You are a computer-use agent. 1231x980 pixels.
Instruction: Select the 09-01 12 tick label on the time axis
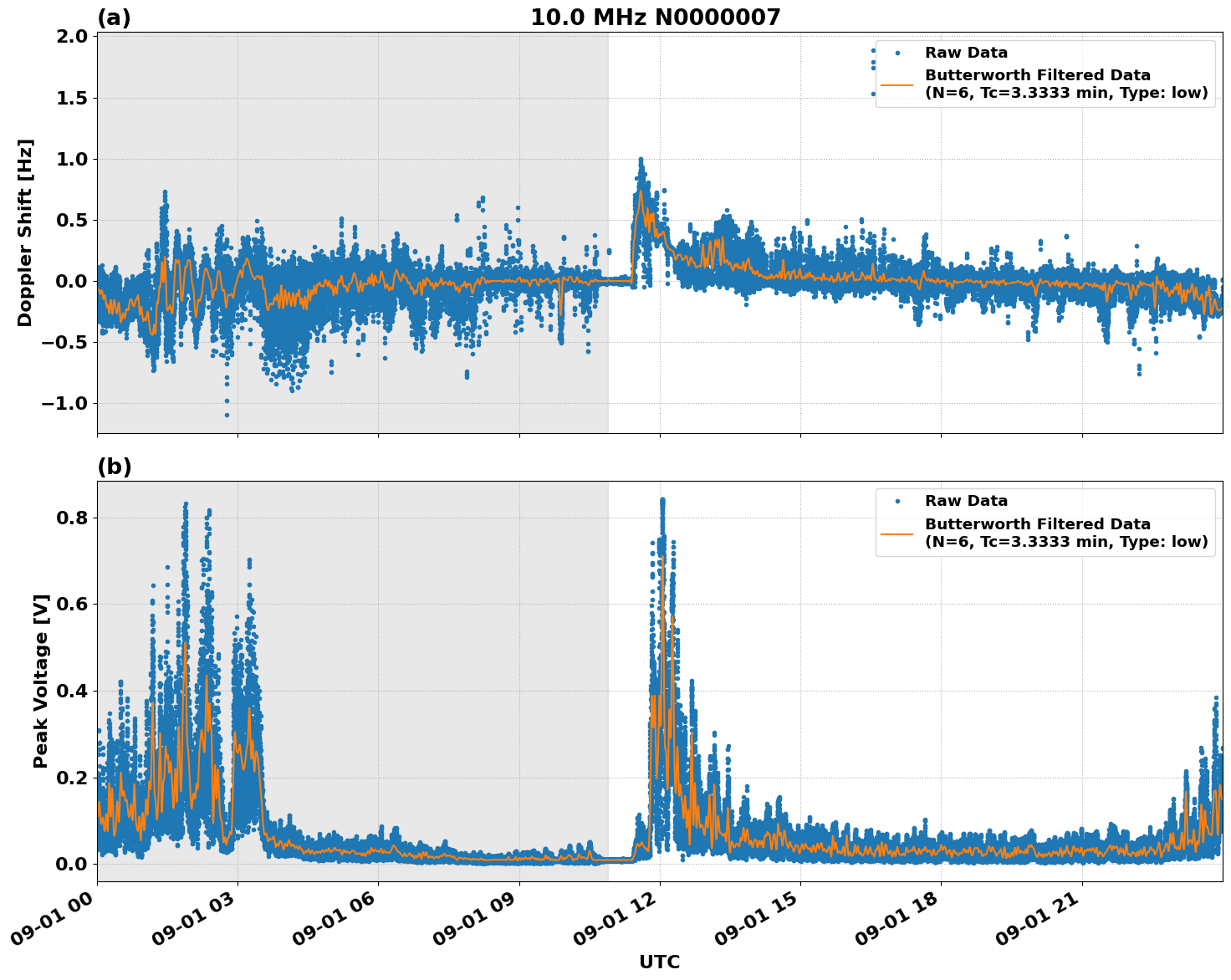pyautogui.click(x=614, y=920)
